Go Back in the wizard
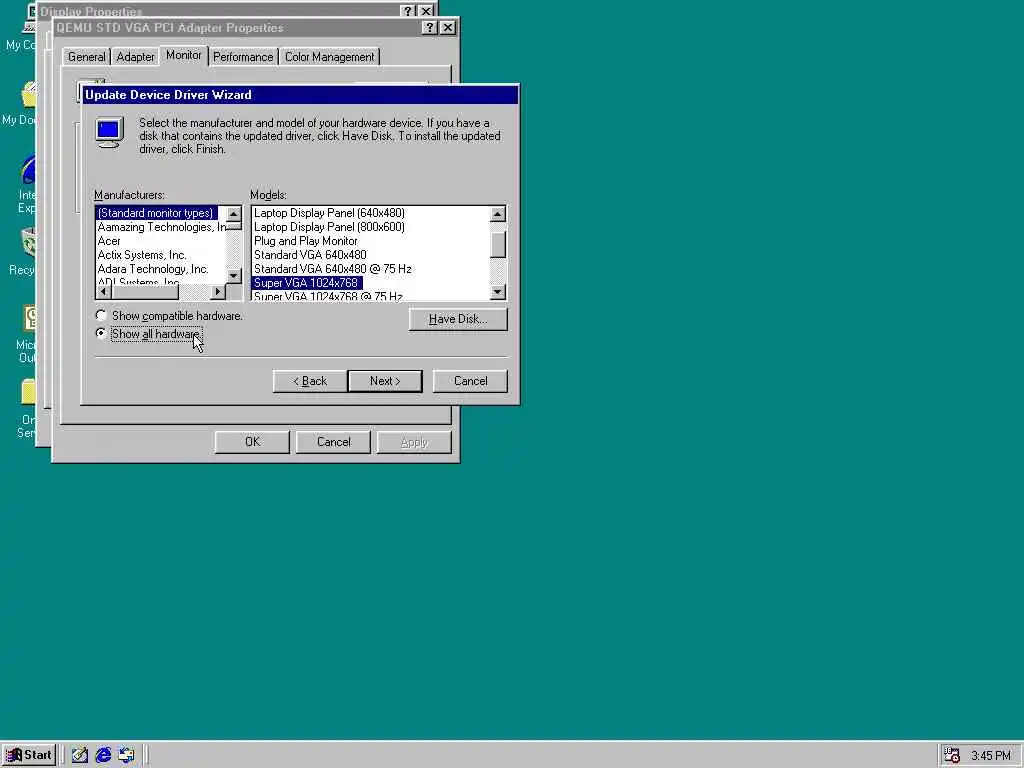1024x768 pixels. 310,381
